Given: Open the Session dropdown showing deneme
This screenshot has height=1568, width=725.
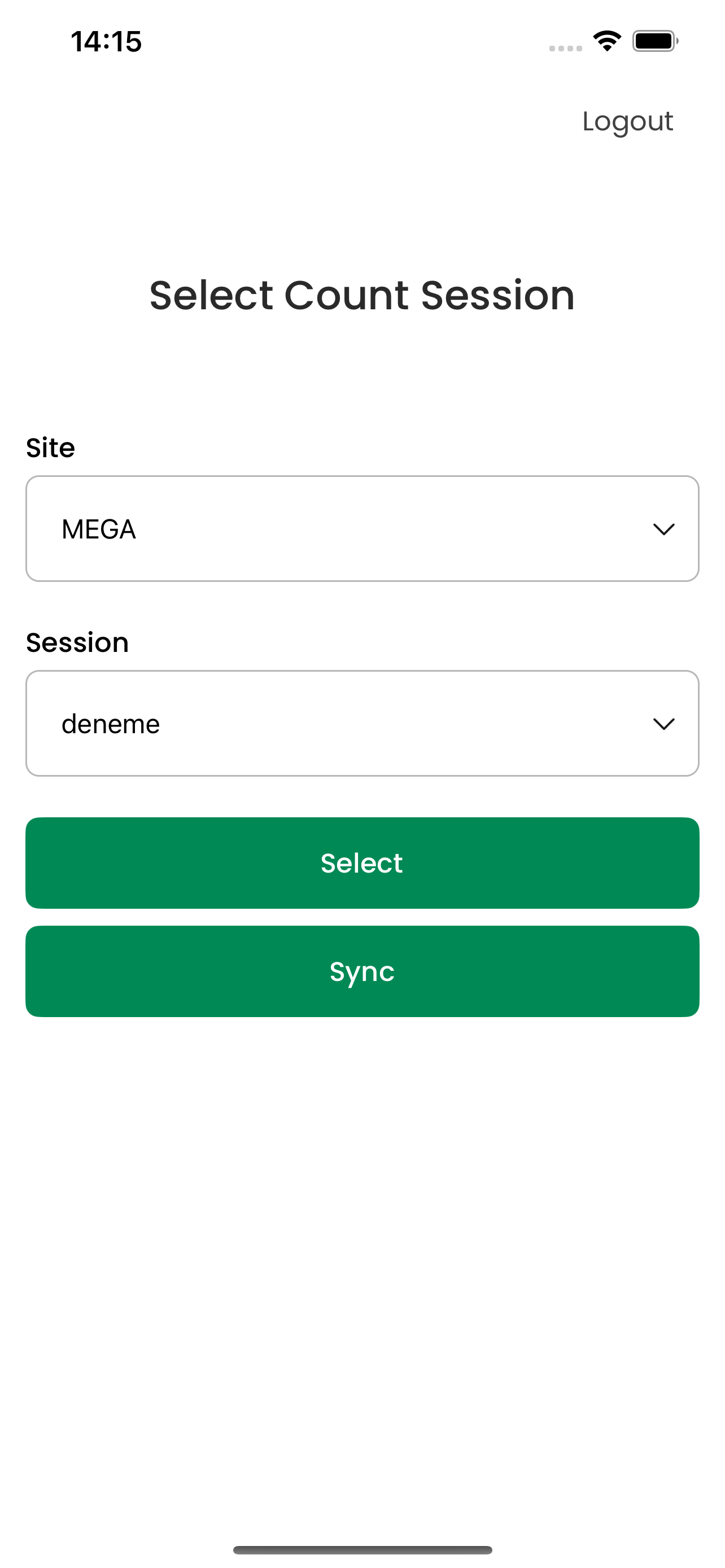Looking at the screenshot, I should pos(362,723).
